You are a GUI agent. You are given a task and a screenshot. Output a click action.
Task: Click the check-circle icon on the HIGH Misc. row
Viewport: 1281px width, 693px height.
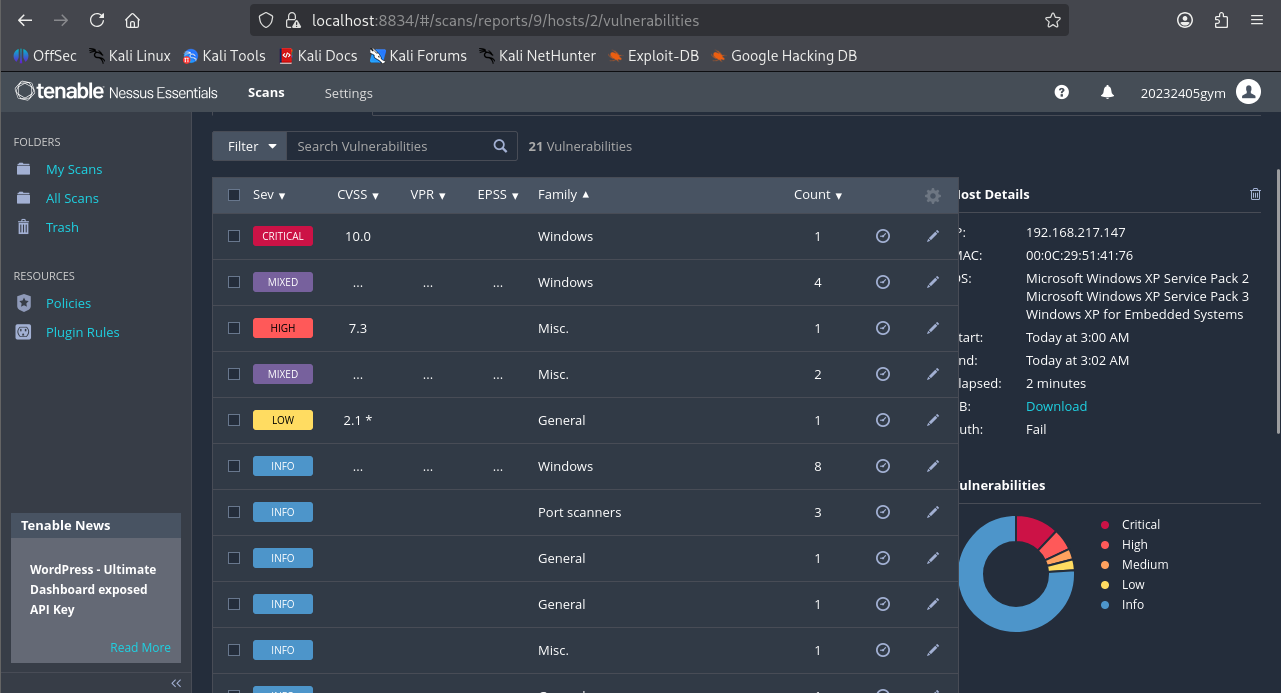coord(883,328)
